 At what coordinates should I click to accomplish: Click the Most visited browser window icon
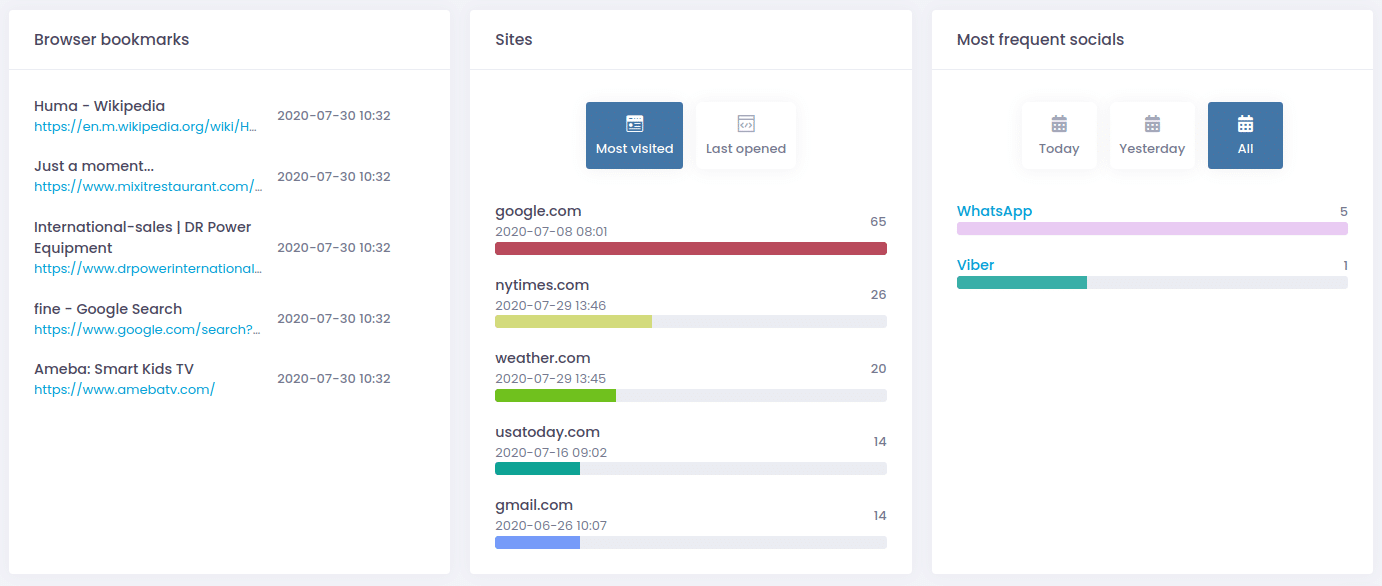point(634,124)
